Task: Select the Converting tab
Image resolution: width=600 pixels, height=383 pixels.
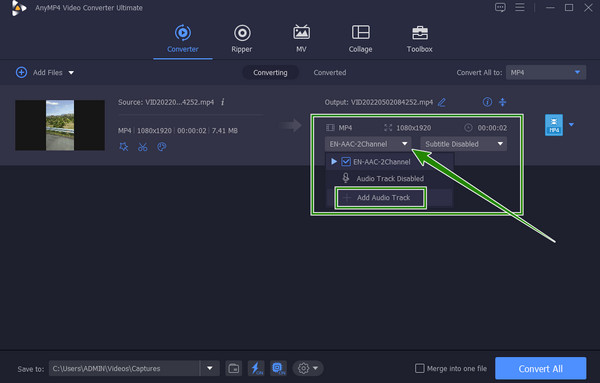Action: (270, 73)
